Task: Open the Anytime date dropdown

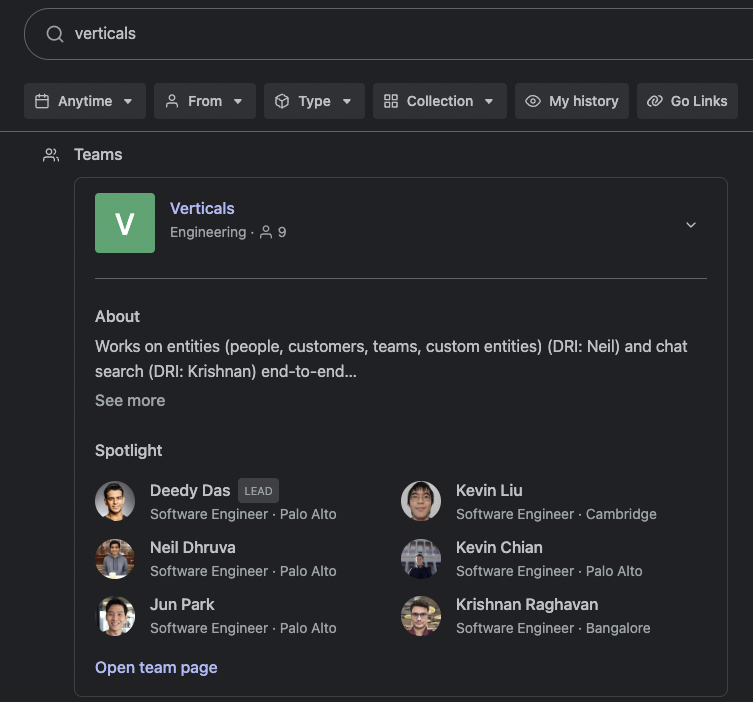Action: (x=85, y=101)
